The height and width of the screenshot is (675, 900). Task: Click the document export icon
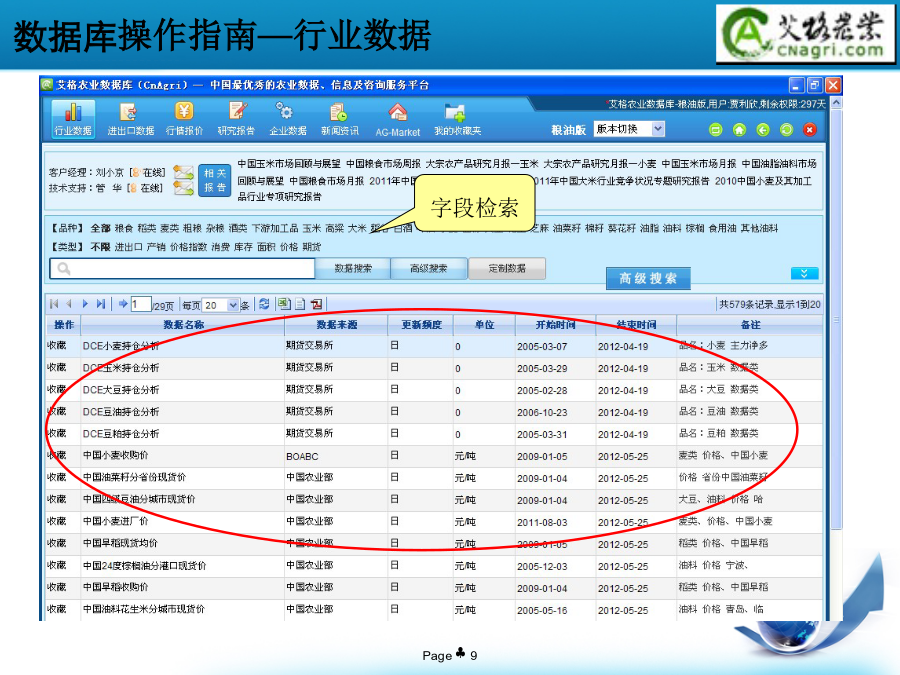[300, 304]
